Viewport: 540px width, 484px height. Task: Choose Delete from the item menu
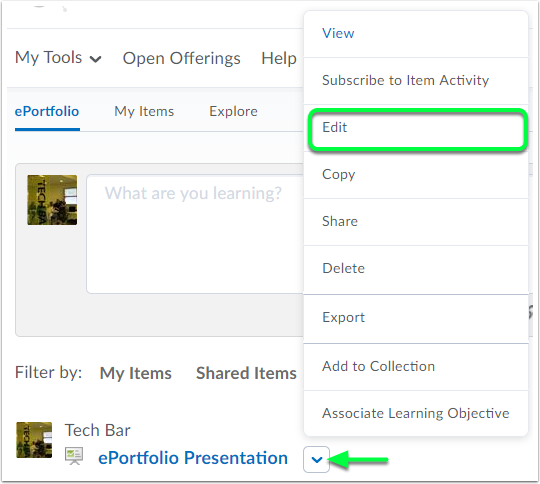tap(416, 269)
